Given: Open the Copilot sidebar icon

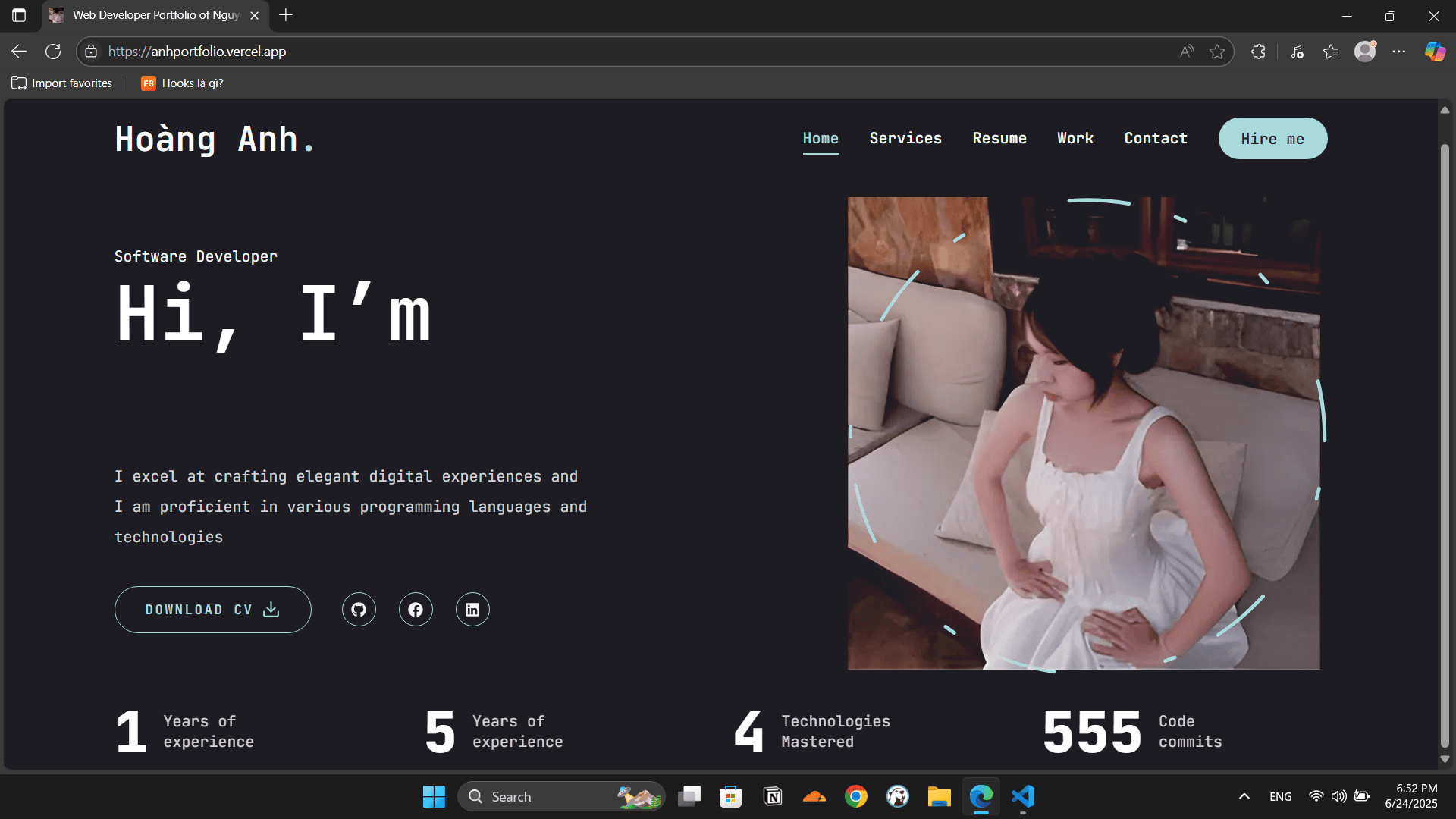Looking at the screenshot, I should coord(1435,52).
